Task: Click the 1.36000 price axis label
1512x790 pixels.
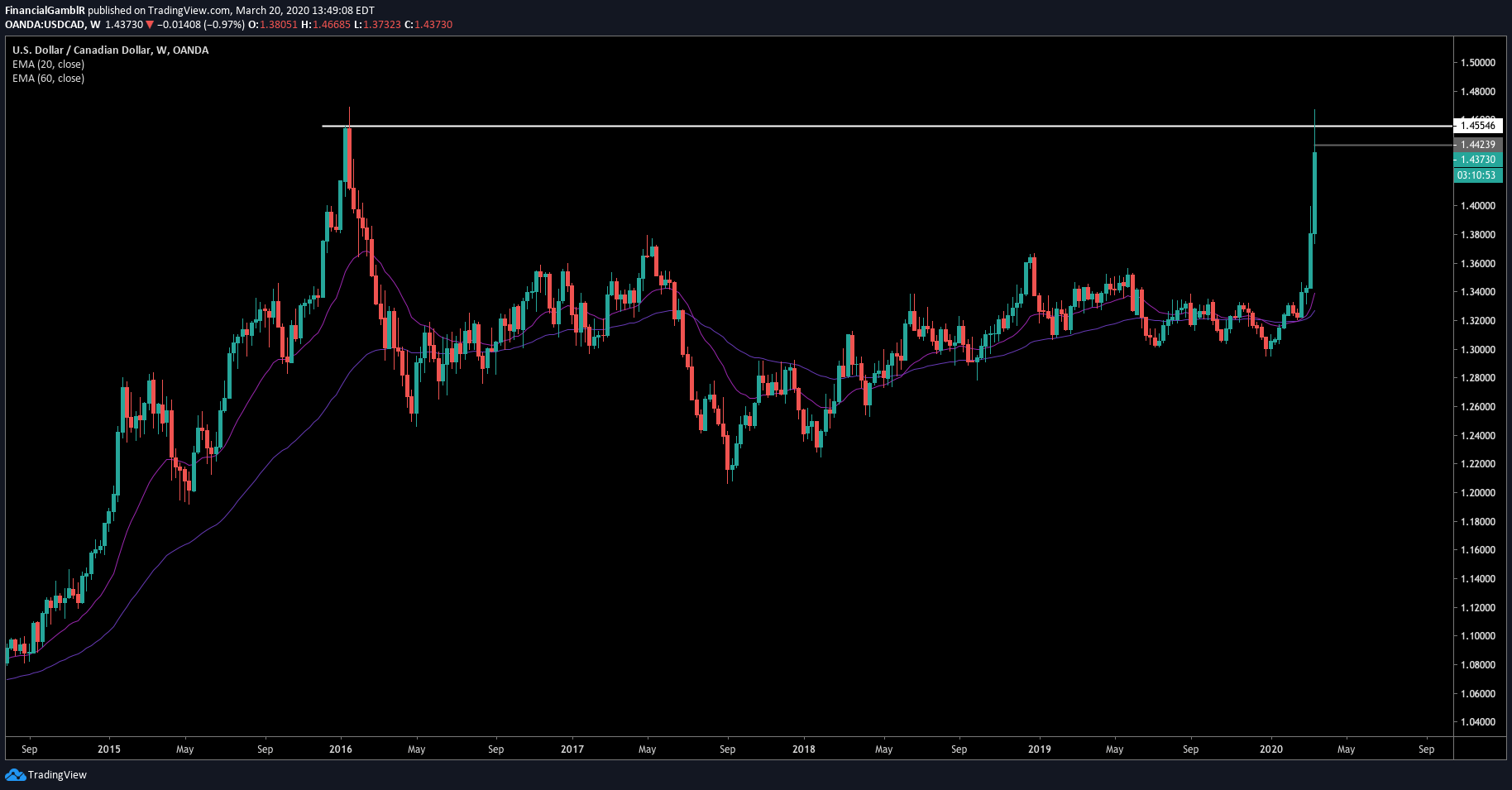Action: pyautogui.click(x=1478, y=264)
